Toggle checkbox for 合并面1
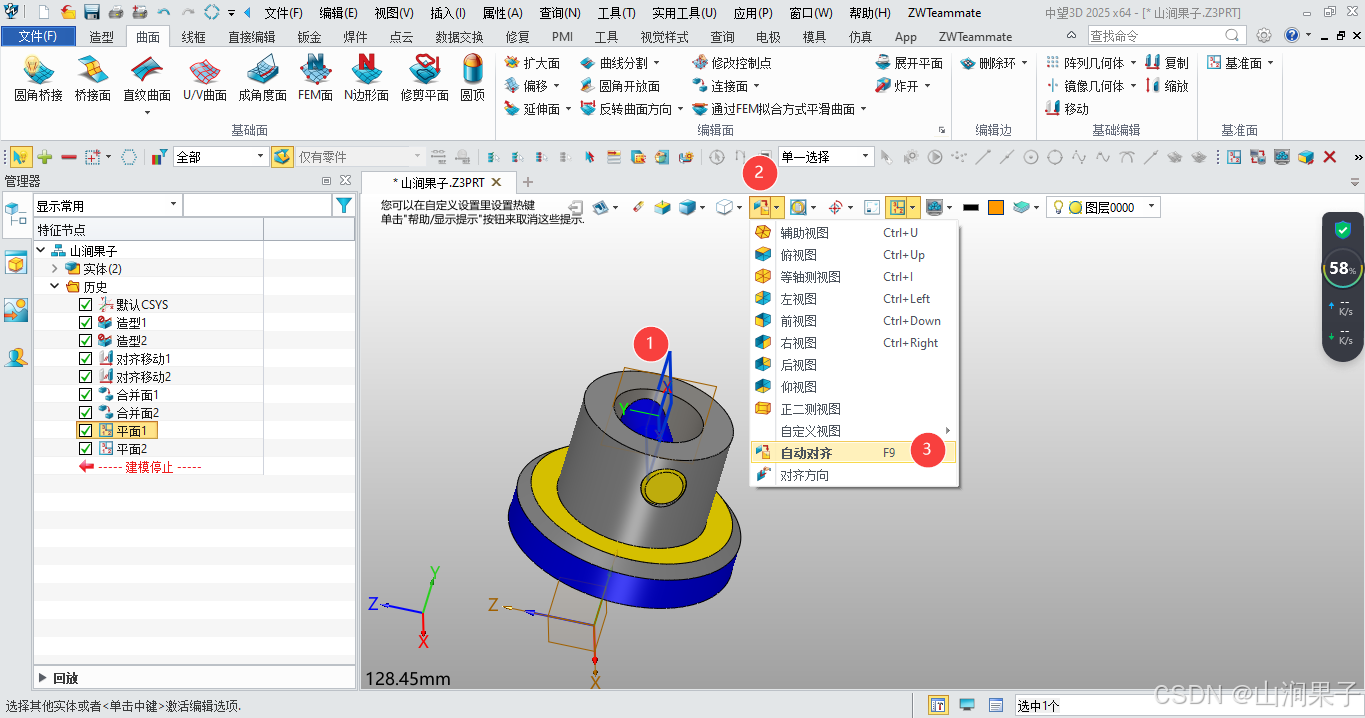This screenshot has width=1365, height=718. click(85, 394)
